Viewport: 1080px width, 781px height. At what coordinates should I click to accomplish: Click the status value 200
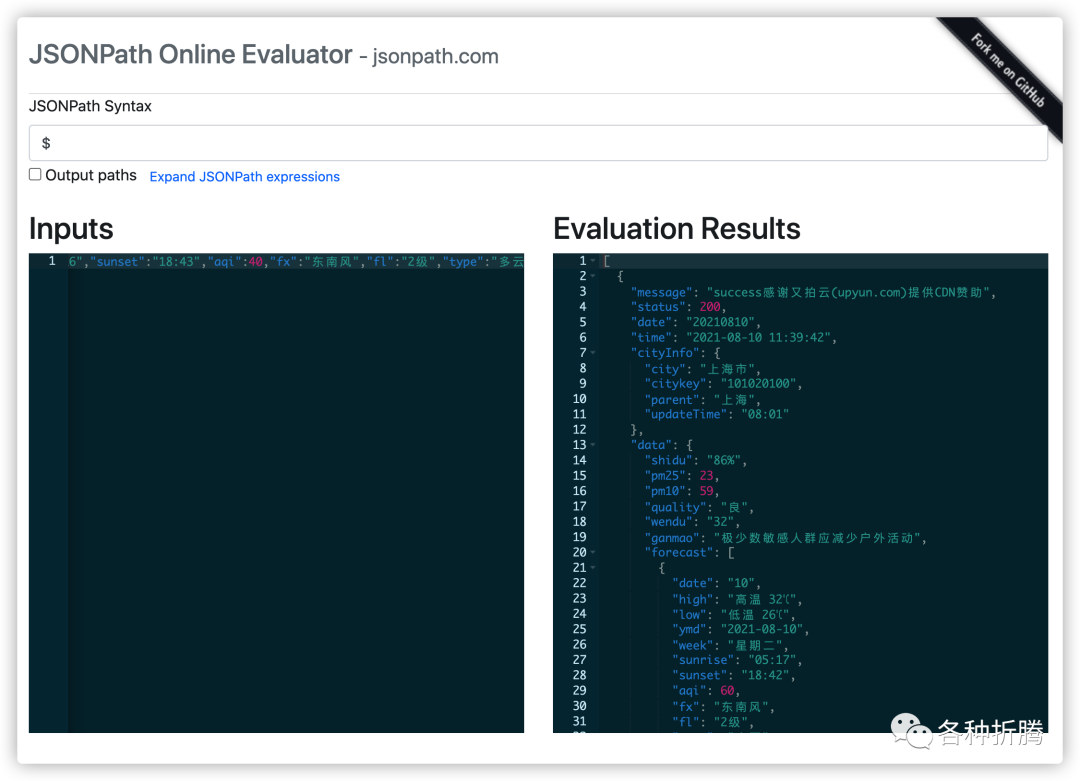point(709,307)
